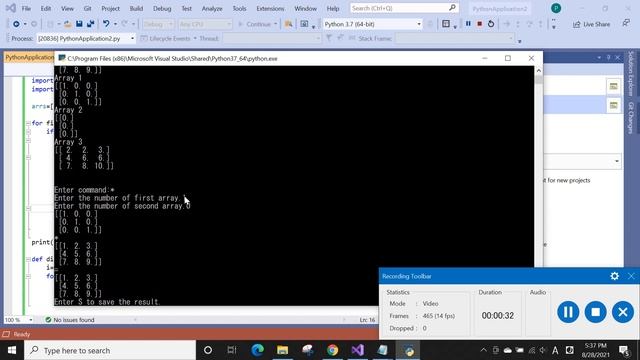This screenshot has height=360, width=640.
Task: Click the feedback icon next to Live Share
Action: click(x=626, y=24)
